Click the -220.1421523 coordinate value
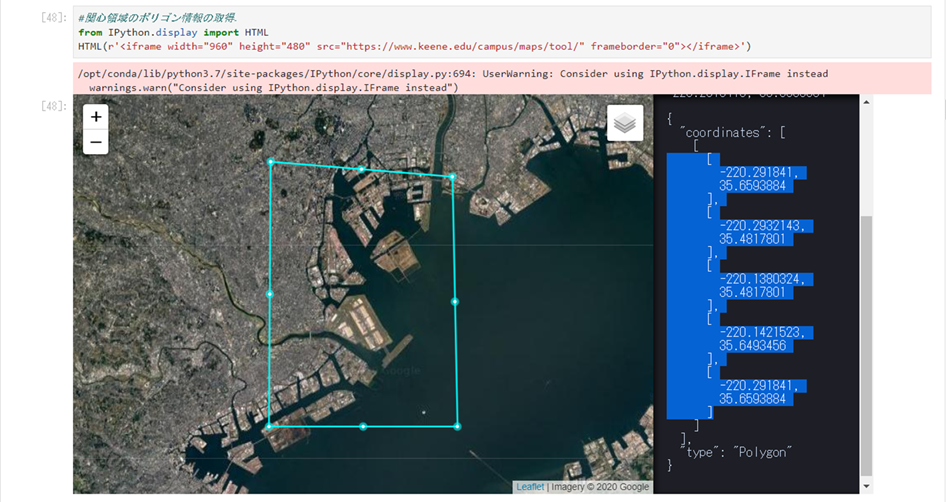 pos(761,332)
